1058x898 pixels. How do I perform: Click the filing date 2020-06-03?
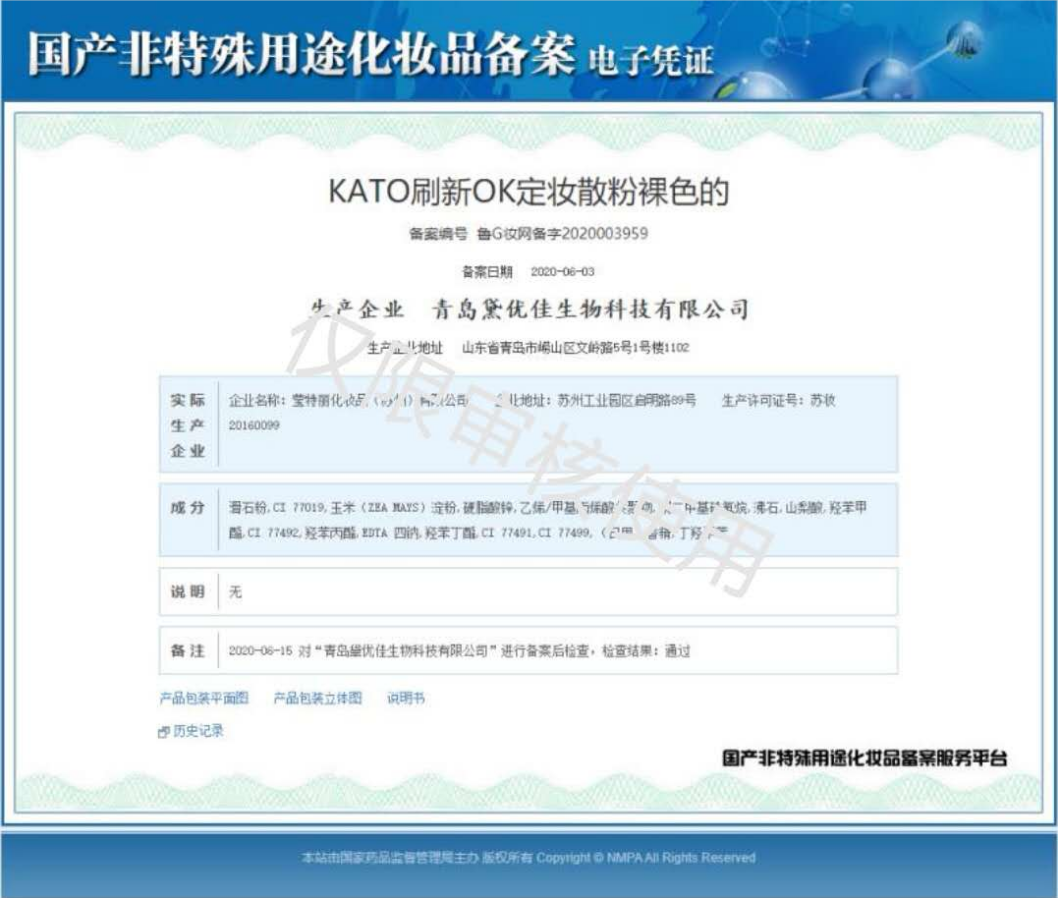tap(562, 271)
